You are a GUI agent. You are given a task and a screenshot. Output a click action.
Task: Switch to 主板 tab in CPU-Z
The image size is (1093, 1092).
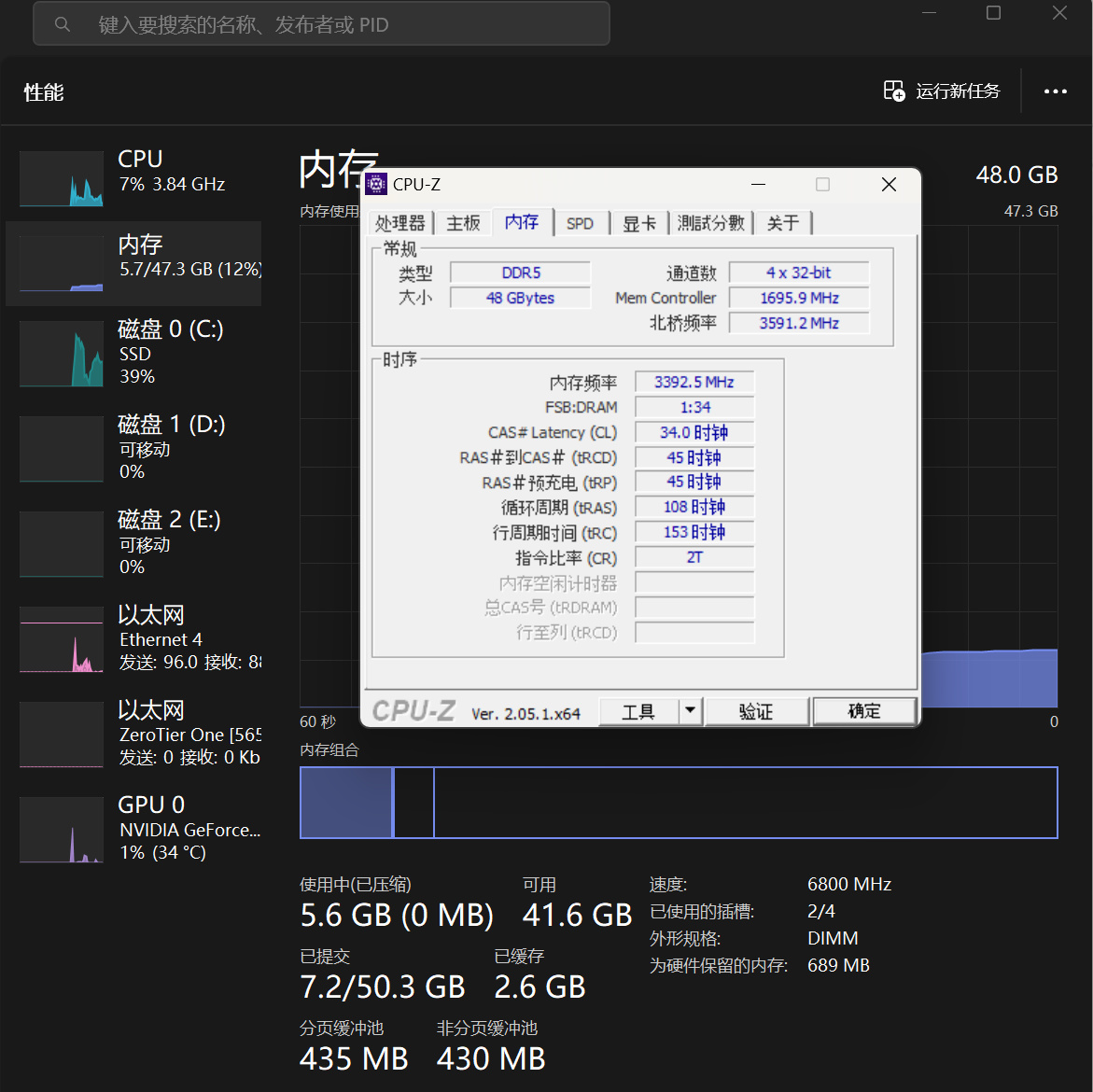463,223
